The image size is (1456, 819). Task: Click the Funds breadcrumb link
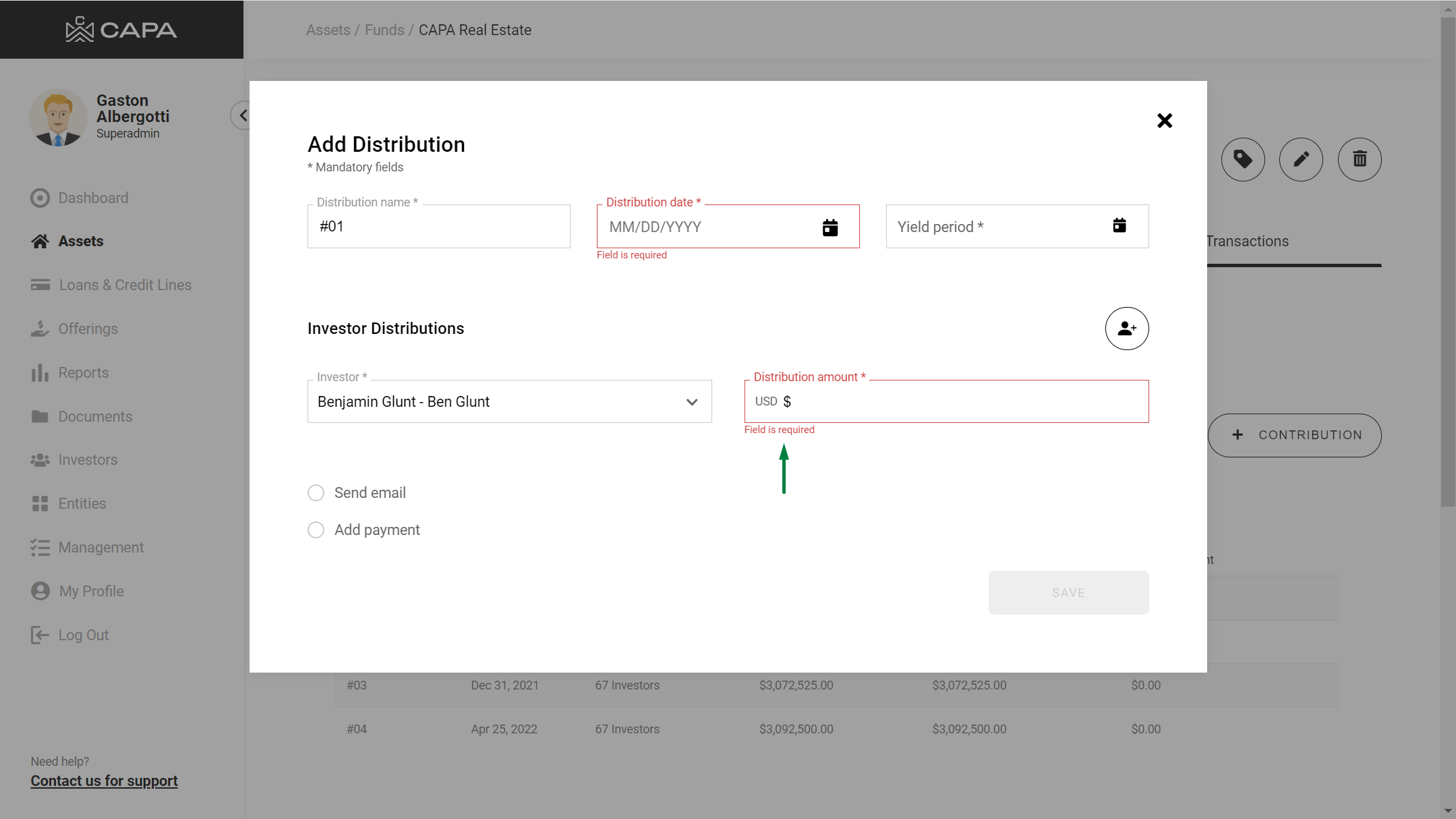click(384, 30)
